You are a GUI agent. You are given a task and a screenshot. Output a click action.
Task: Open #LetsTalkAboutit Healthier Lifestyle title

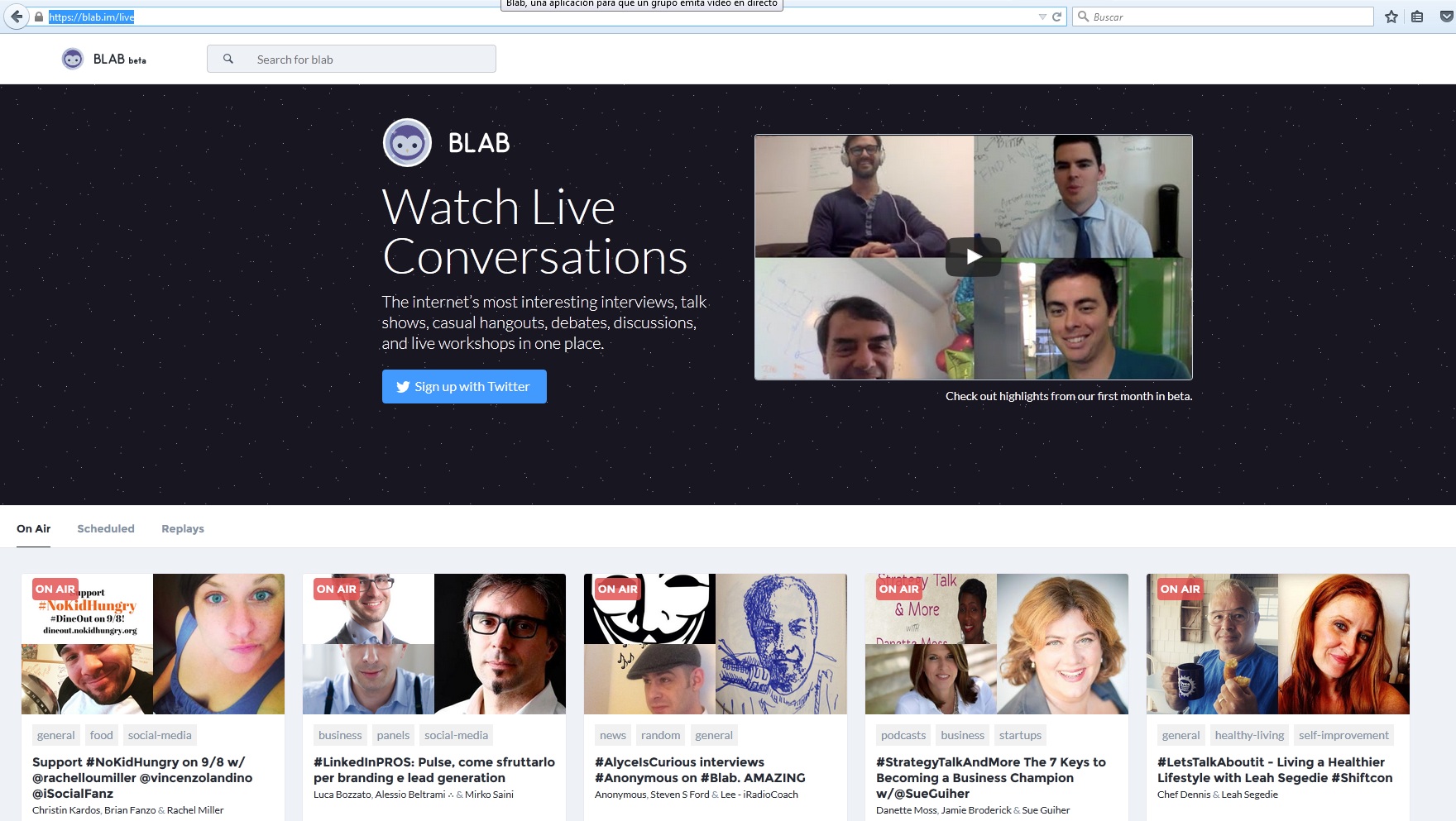[1275, 770]
